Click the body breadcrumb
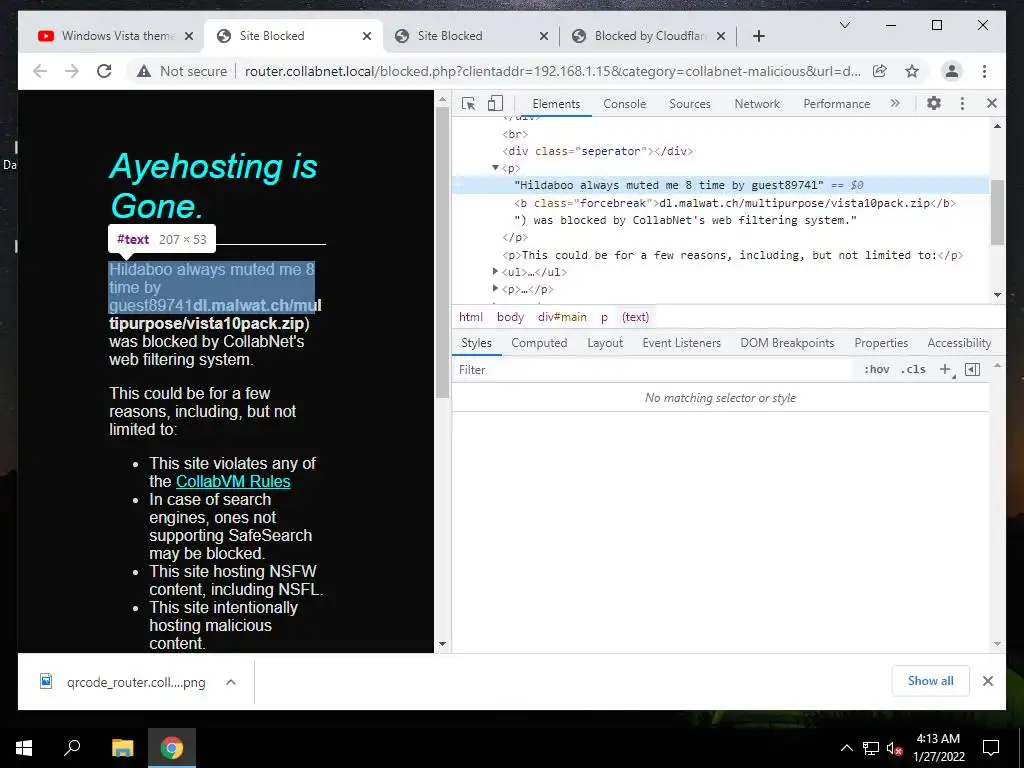The height and width of the screenshot is (768, 1024). click(x=510, y=317)
